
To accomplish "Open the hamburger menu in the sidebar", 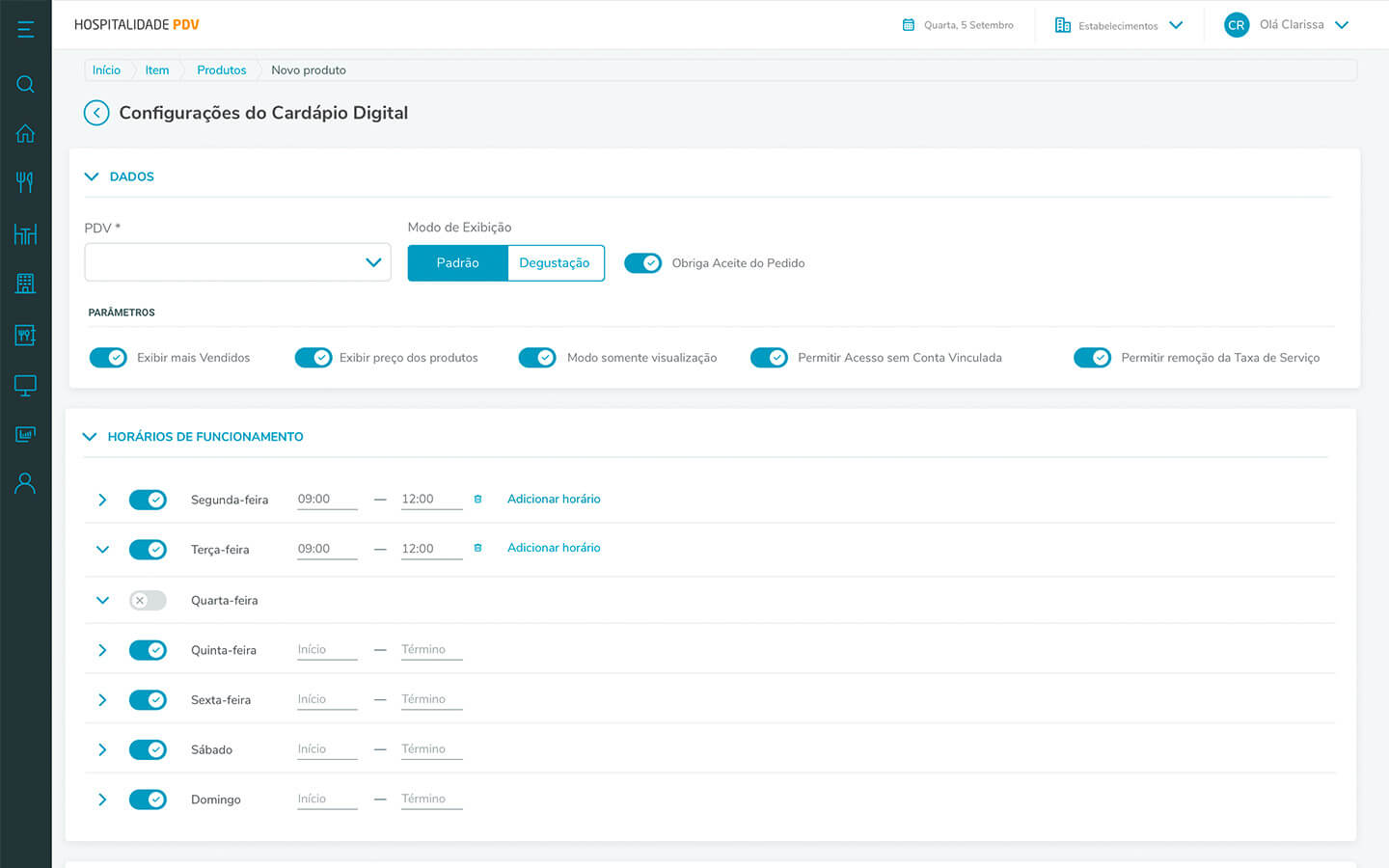I will click(x=25, y=29).
